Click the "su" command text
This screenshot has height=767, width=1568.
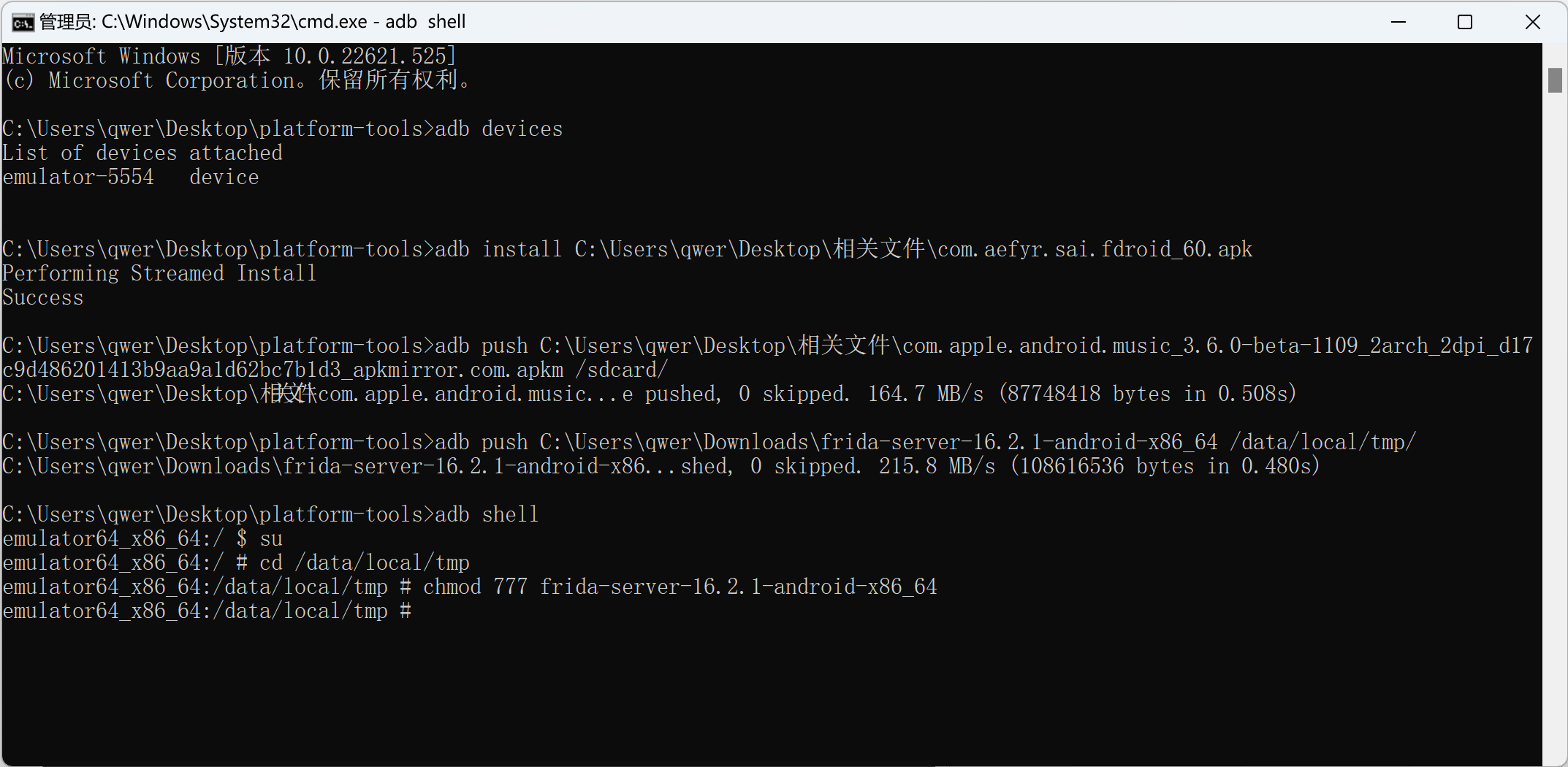271,539
